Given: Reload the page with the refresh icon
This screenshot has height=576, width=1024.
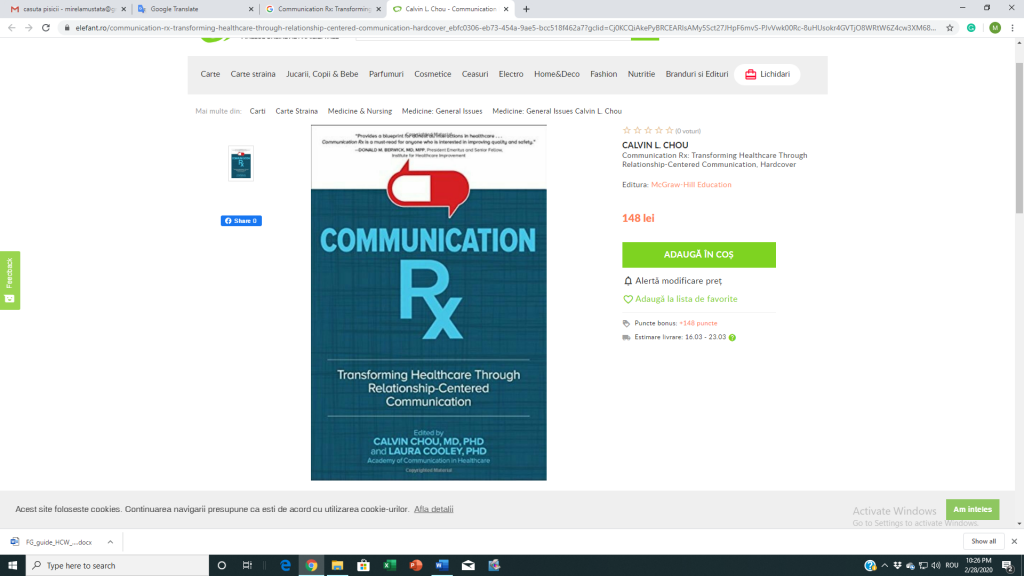Looking at the screenshot, I should point(46,28).
